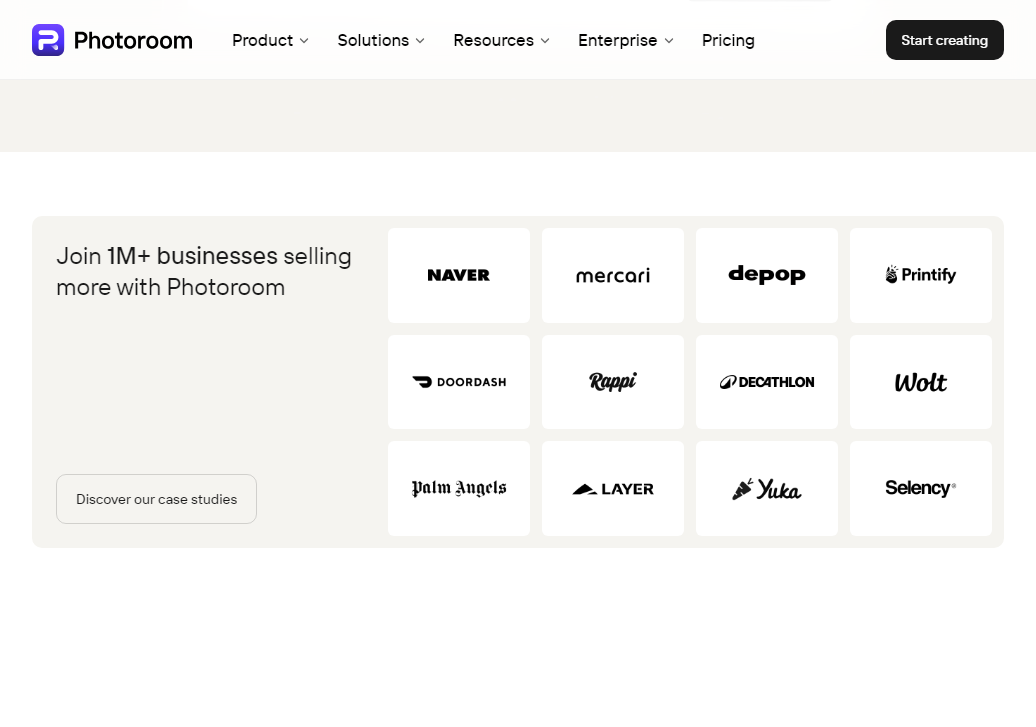
Task: Select the Palm Angels logo card
Action: point(459,488)
